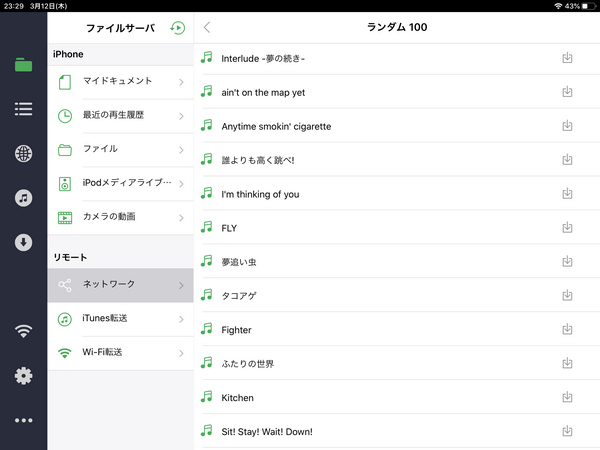Go back using the arrow beside ランダム 100

click(207, 27)
